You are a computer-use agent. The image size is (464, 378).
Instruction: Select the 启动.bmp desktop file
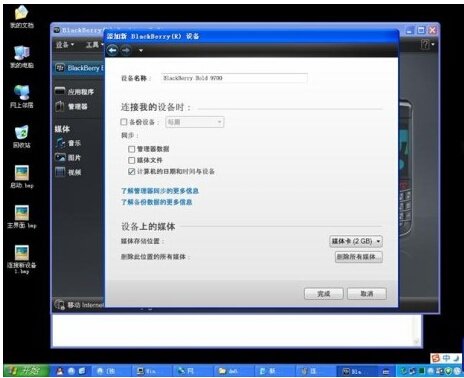pyautogui.click(x=22, y=177)
